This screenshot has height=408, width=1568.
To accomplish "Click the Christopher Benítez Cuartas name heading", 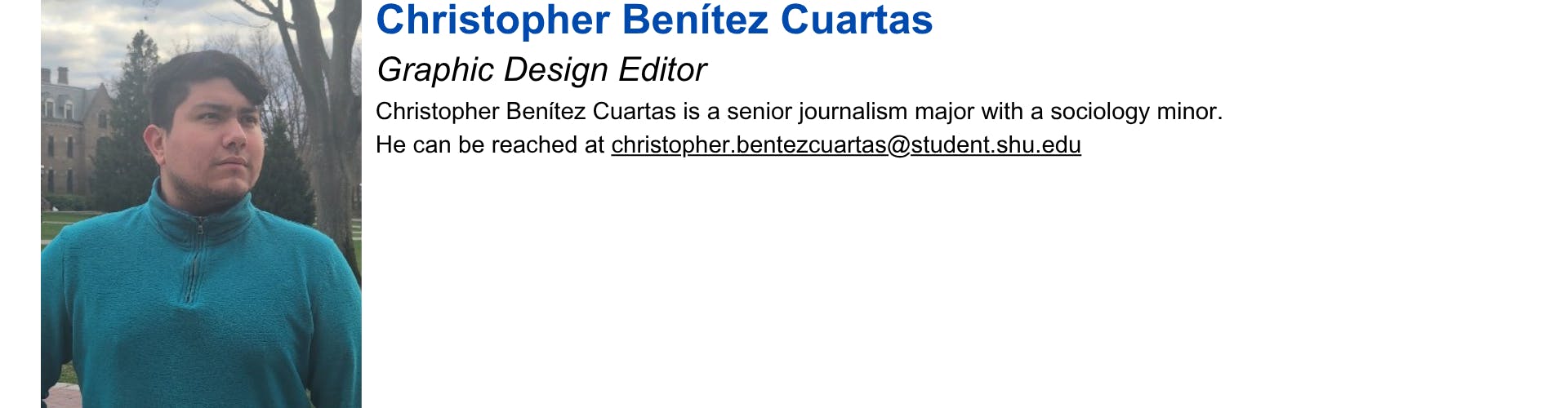I will [x=653, y=21].
